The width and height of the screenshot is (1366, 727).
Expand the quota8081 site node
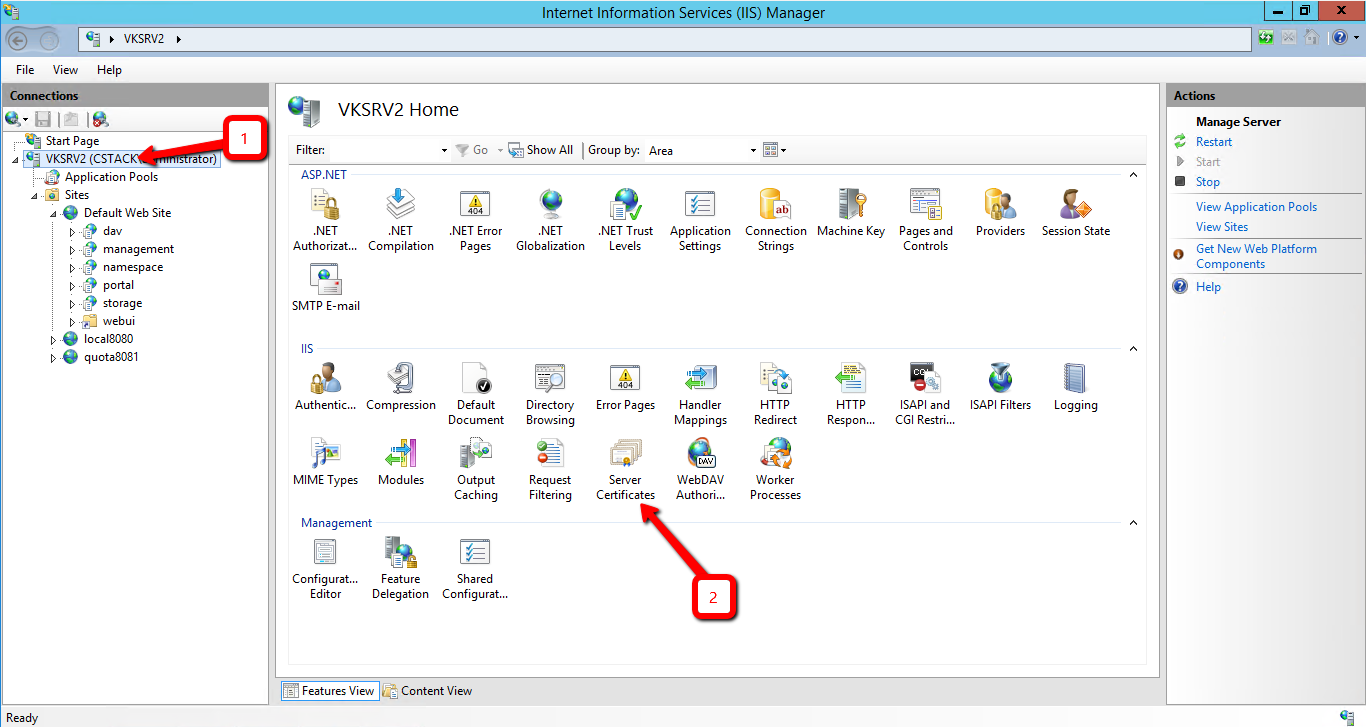(53, 357)
